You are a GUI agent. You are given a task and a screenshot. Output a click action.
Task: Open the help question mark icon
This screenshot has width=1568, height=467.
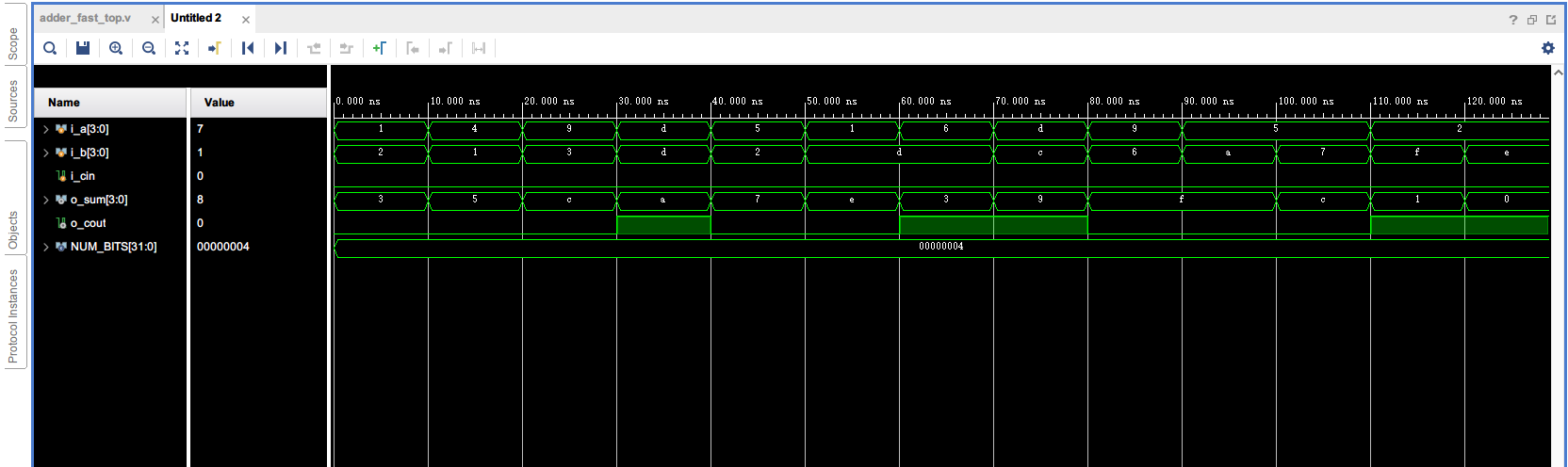point(1513,20)
